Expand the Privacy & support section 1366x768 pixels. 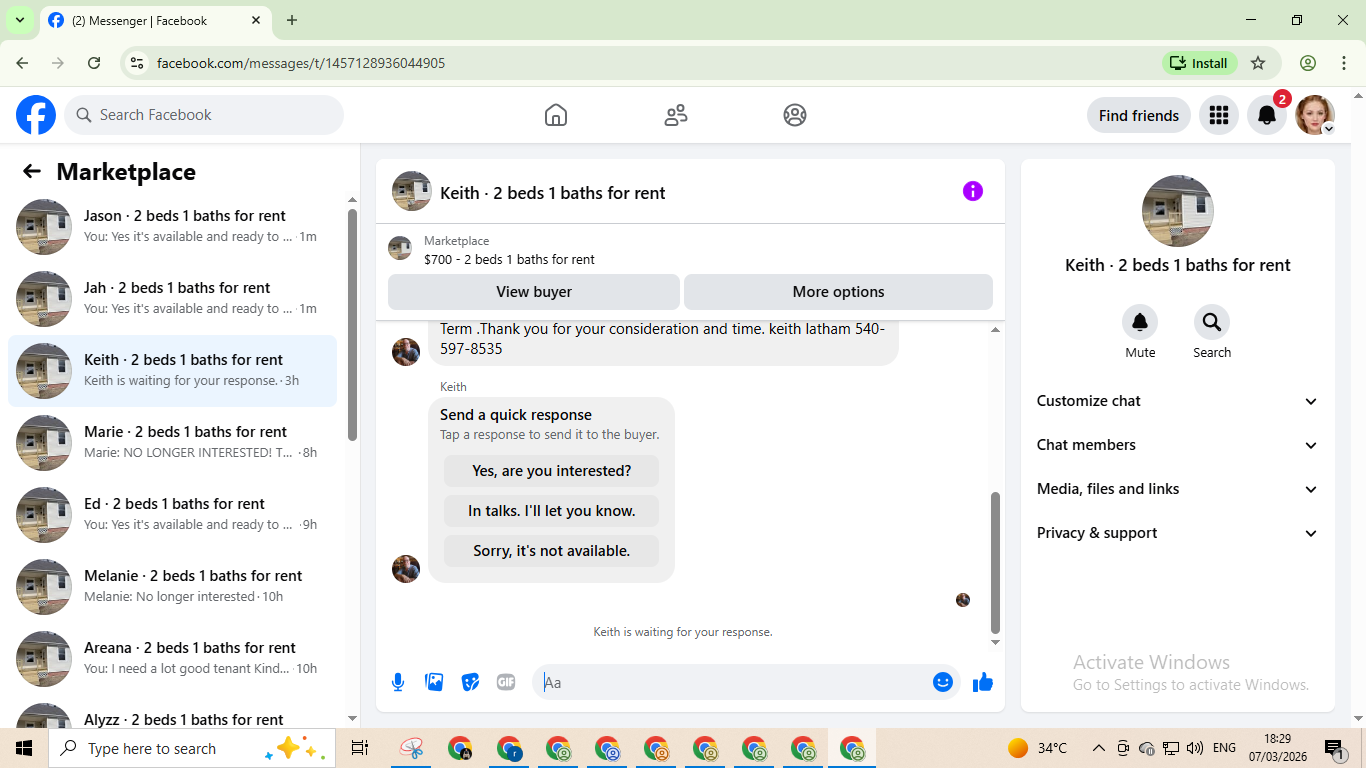click(1178, 533)
